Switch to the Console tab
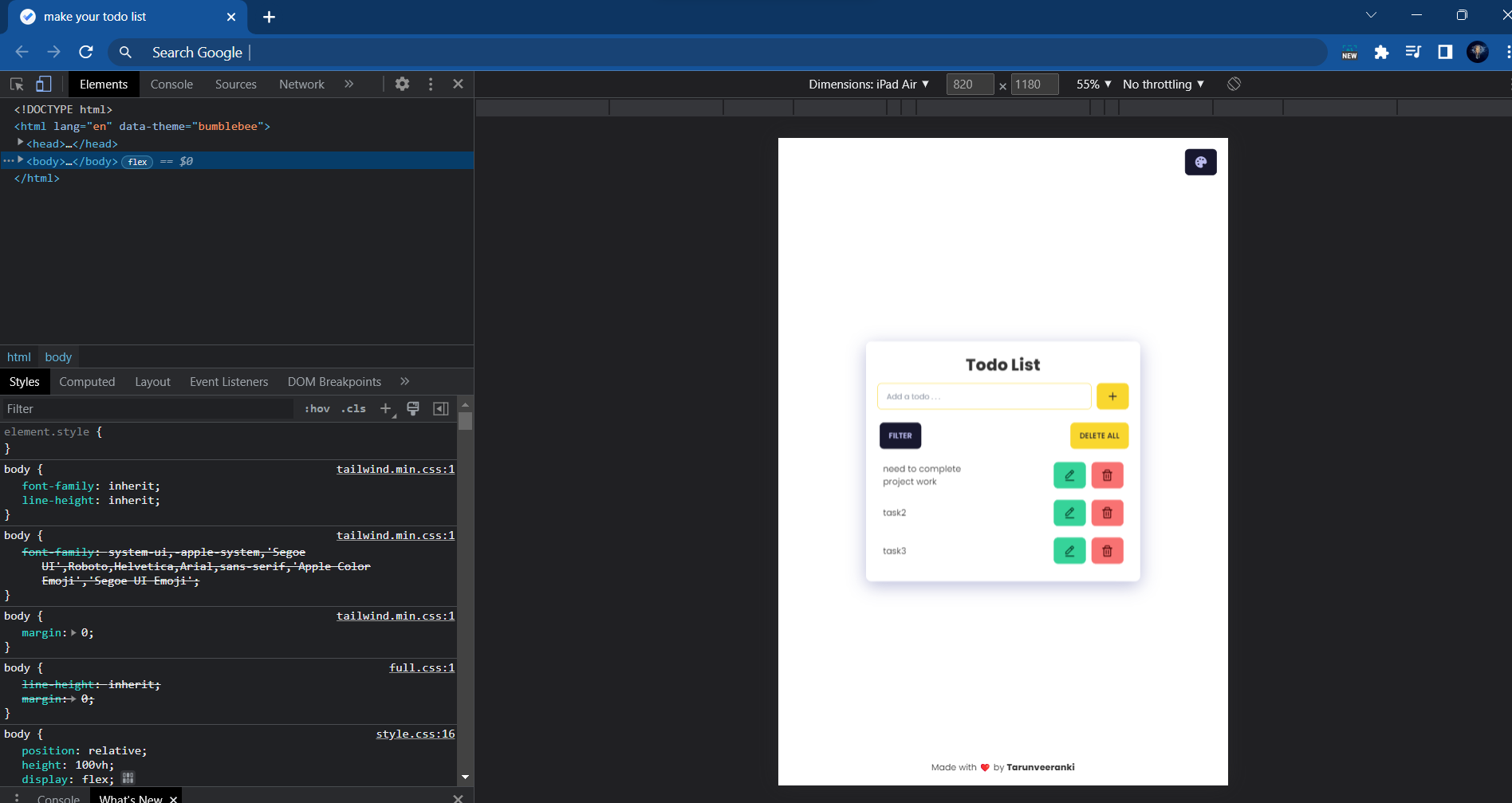 (x=171, y=84)
